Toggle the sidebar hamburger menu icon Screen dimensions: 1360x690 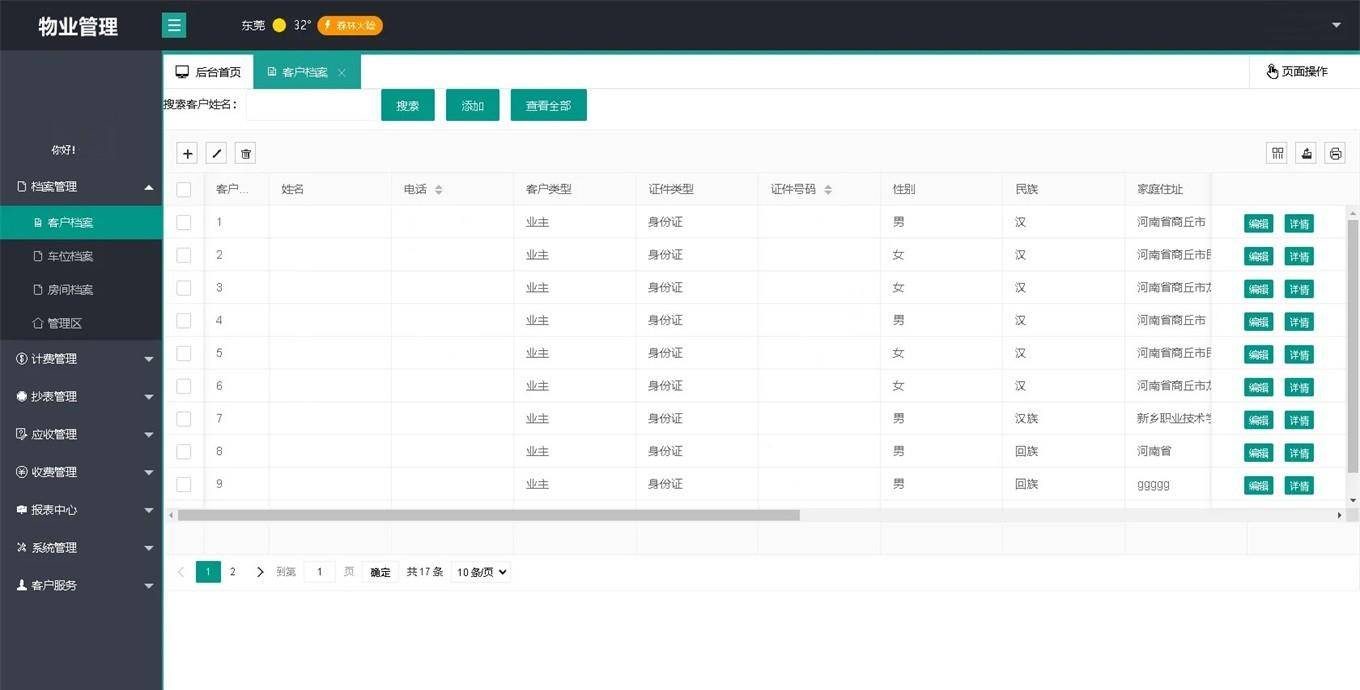174,26
